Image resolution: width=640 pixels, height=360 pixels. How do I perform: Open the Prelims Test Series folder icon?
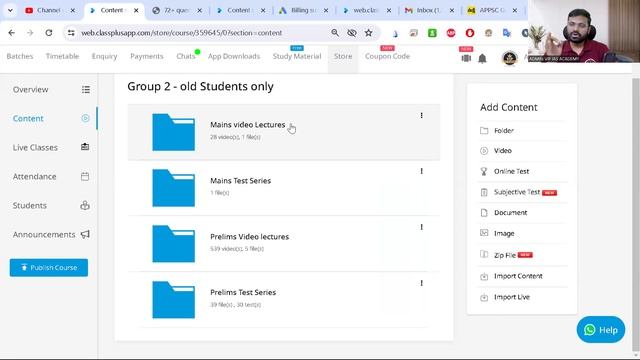click(173, 300)
